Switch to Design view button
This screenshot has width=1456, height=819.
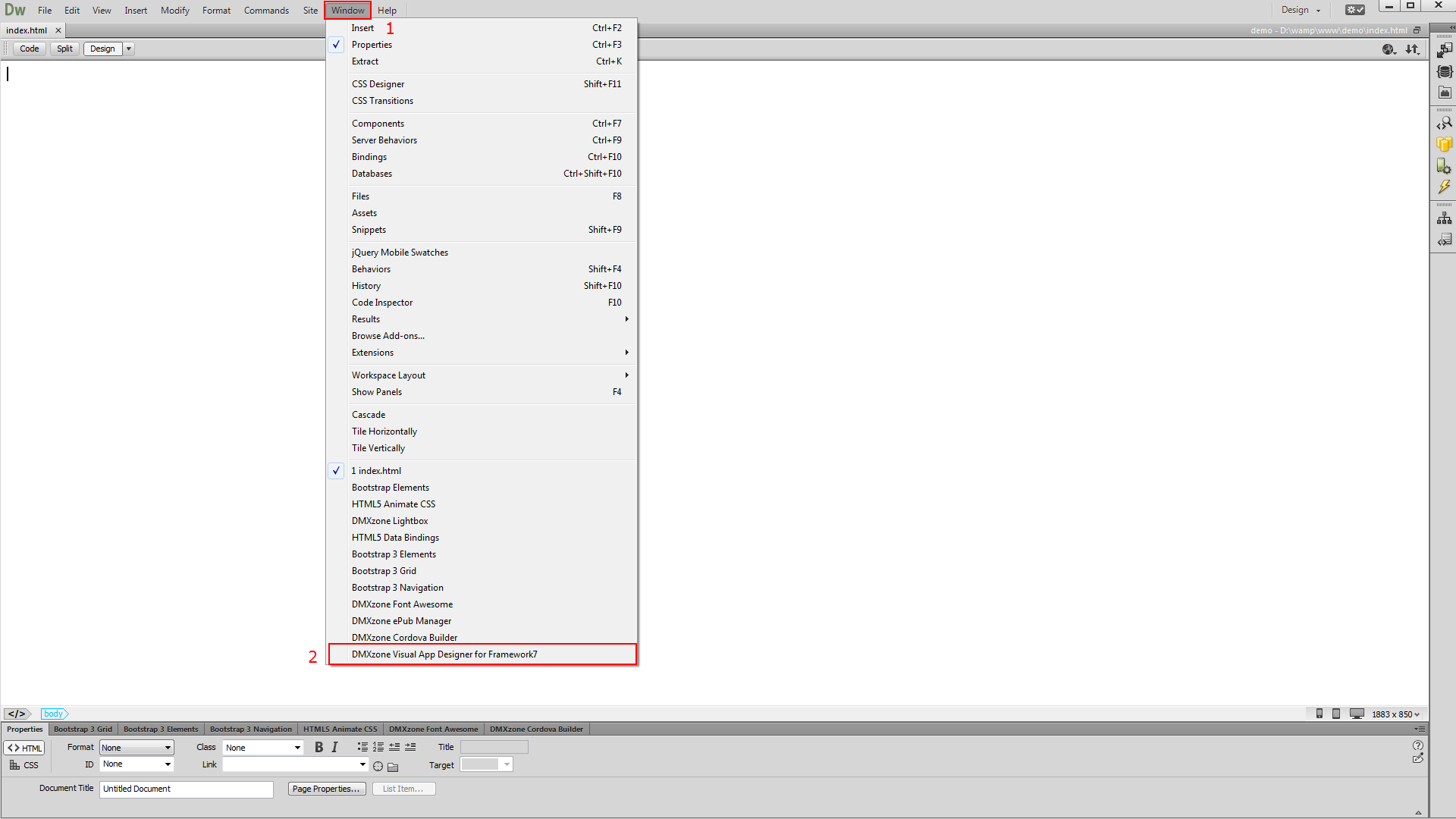(x=103, y=49)
